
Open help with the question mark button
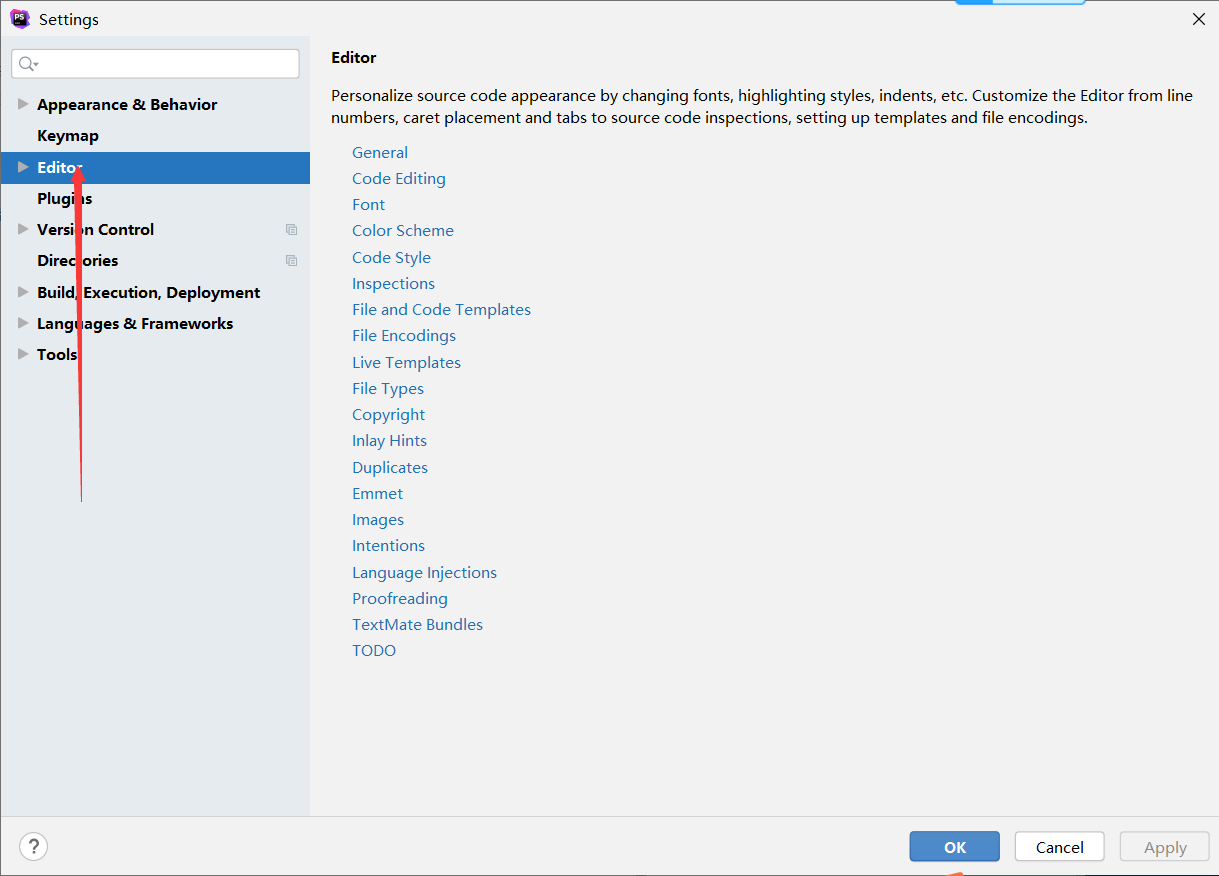34,847
